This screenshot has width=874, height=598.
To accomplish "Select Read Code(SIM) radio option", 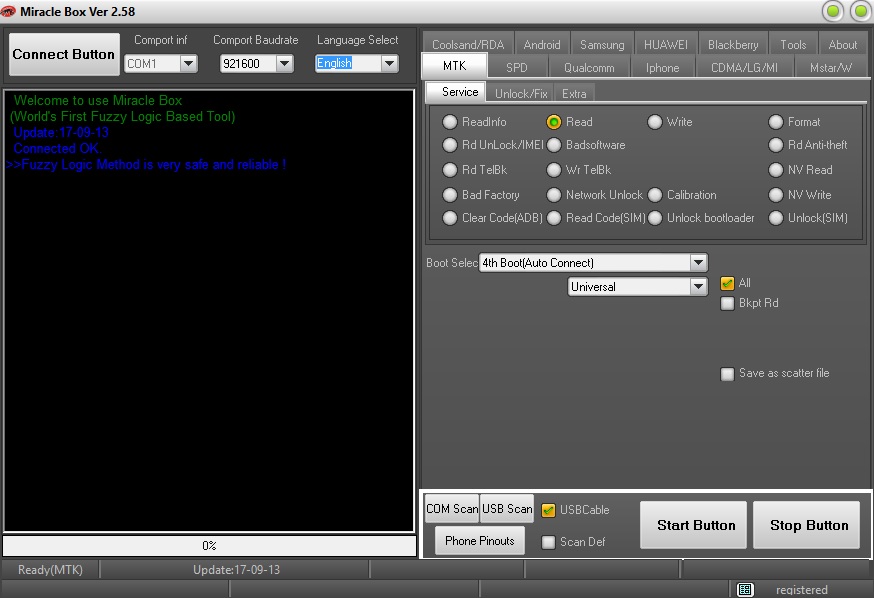I will pos(553,218).
